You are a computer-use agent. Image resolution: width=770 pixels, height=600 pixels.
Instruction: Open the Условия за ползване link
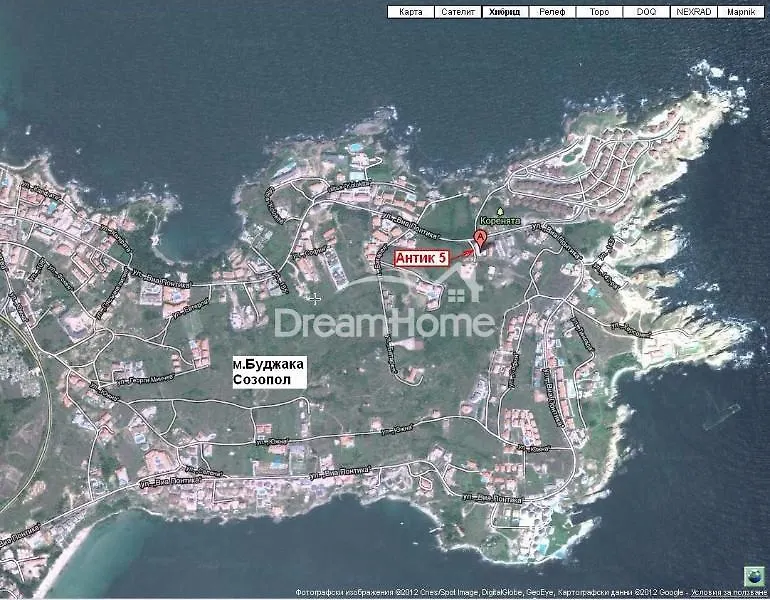[730, 593]
